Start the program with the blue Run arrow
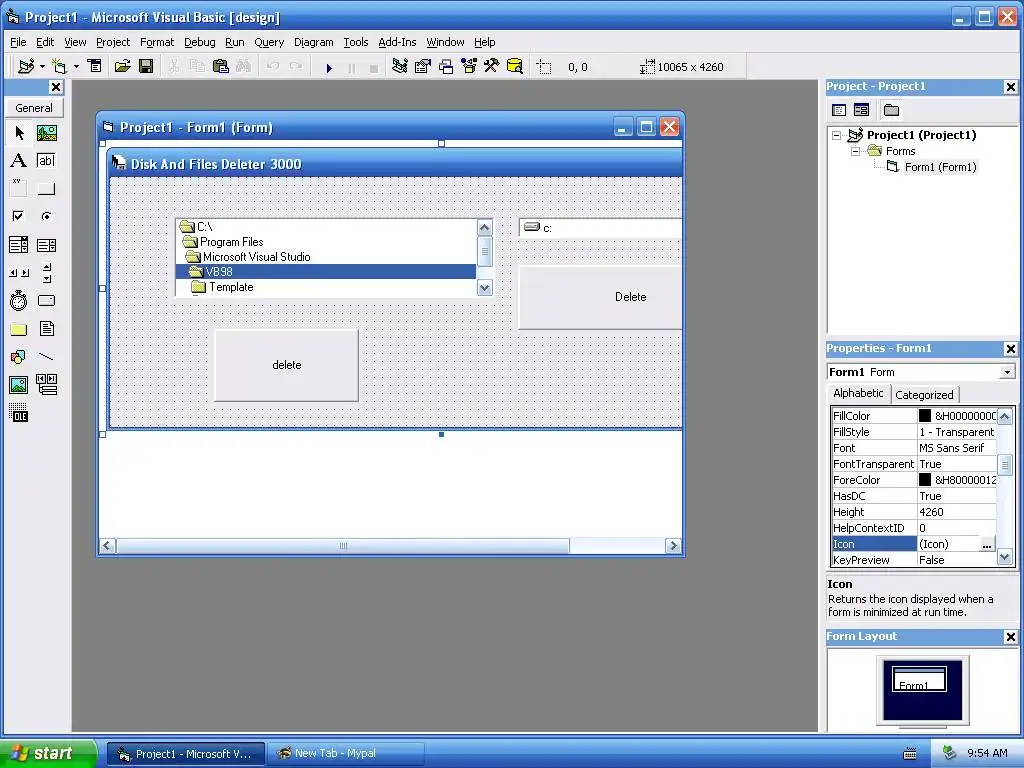This screenshot has height=768, width=1024. tap(329, 67)
